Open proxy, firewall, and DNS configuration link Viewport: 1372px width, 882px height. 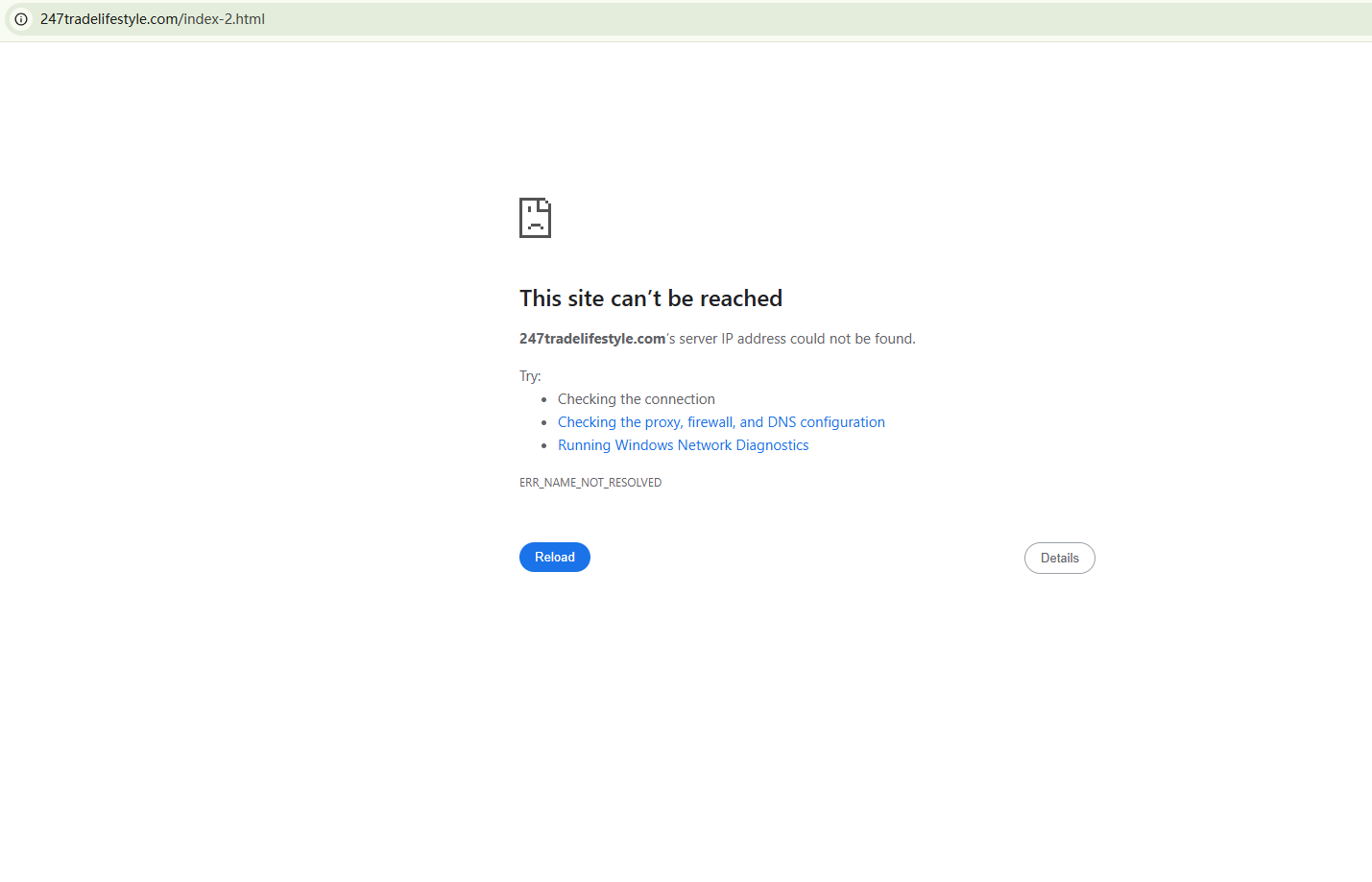[x=720, y=422]
